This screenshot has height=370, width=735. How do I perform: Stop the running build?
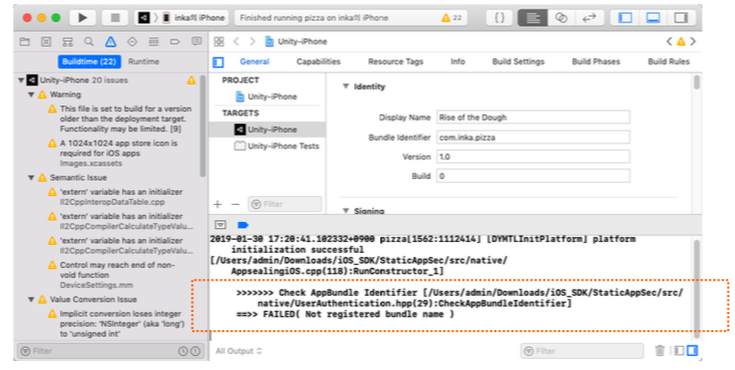pyautogui.click(x=115, y=18)
